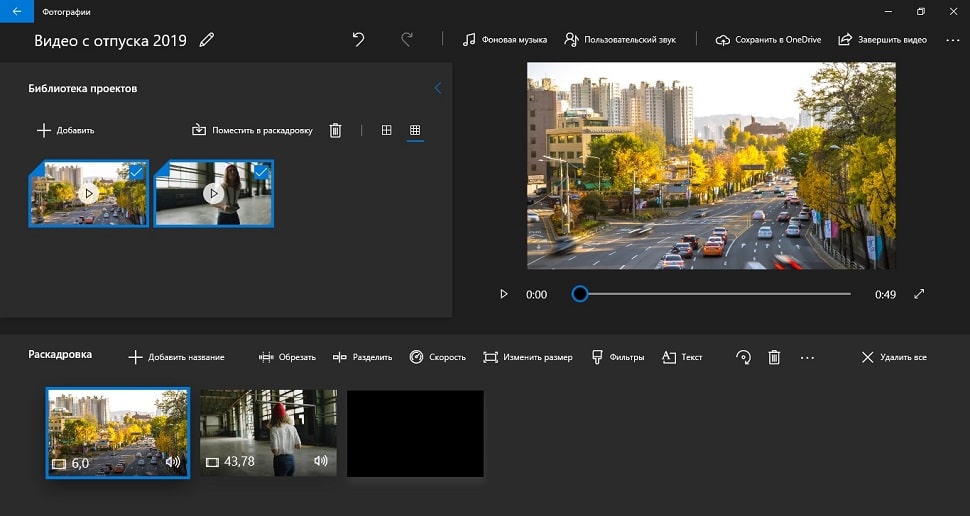
Task: Click the pencil icon to rename the video
Action: 207,40
